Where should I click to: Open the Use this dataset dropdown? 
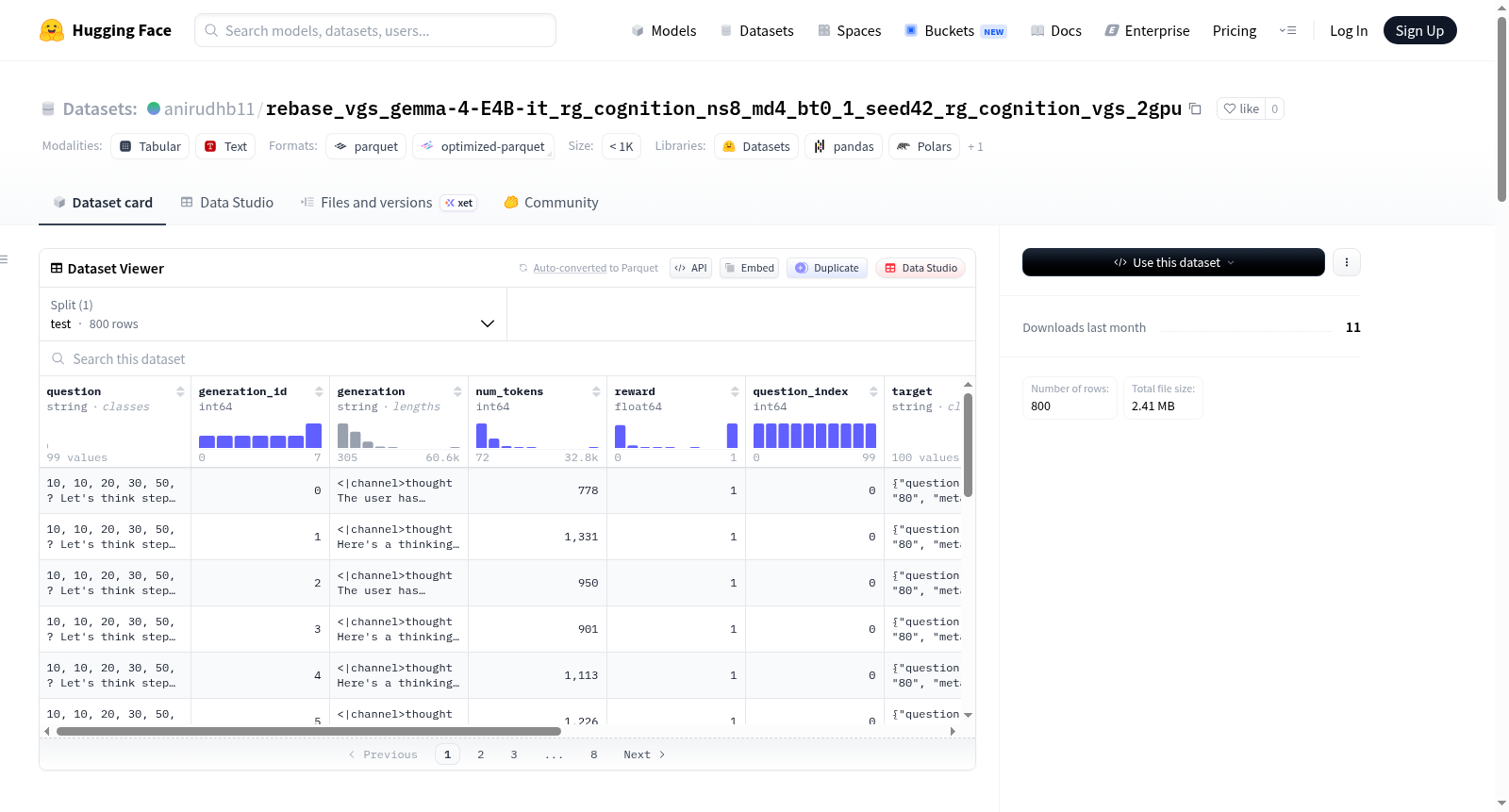coord(1173,262)
